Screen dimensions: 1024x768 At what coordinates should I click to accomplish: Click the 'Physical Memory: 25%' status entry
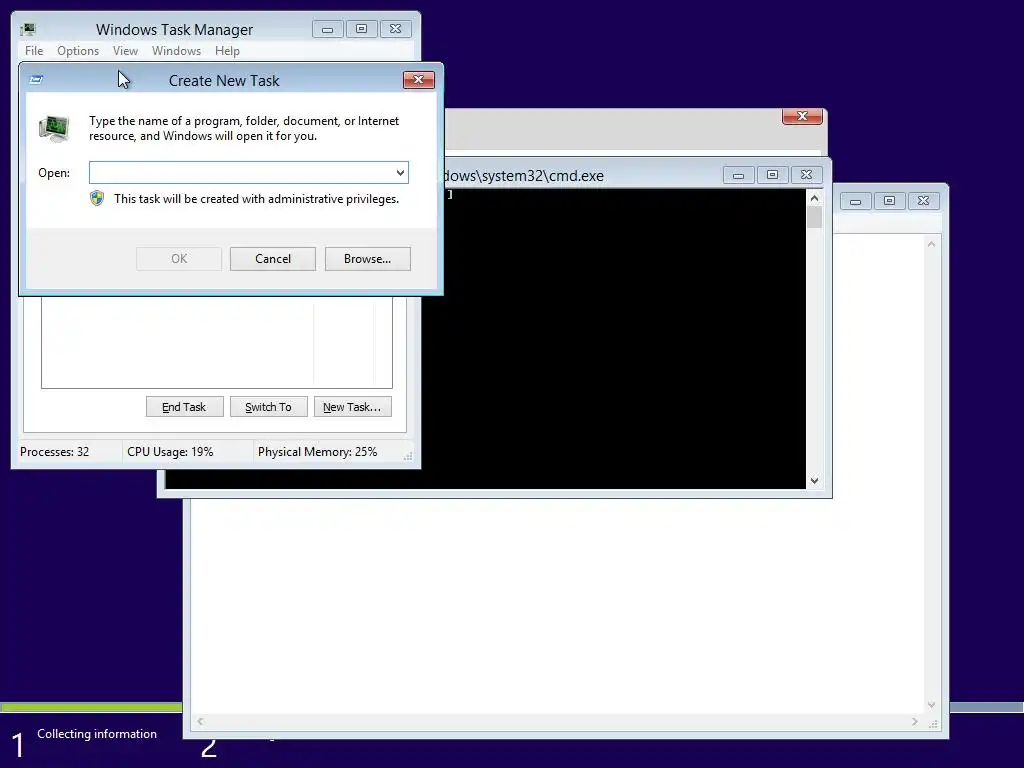tap(317, 452)
